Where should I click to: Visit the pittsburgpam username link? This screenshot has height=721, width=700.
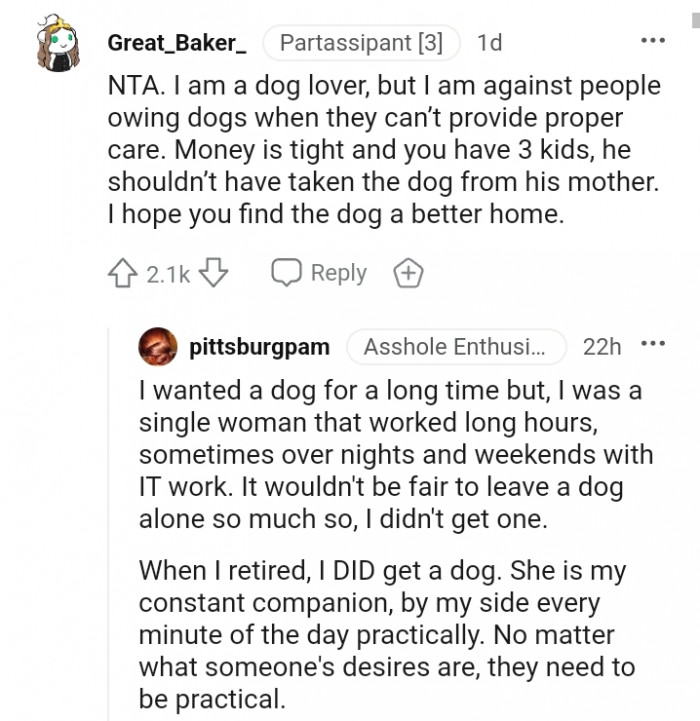tap(259, 347)
